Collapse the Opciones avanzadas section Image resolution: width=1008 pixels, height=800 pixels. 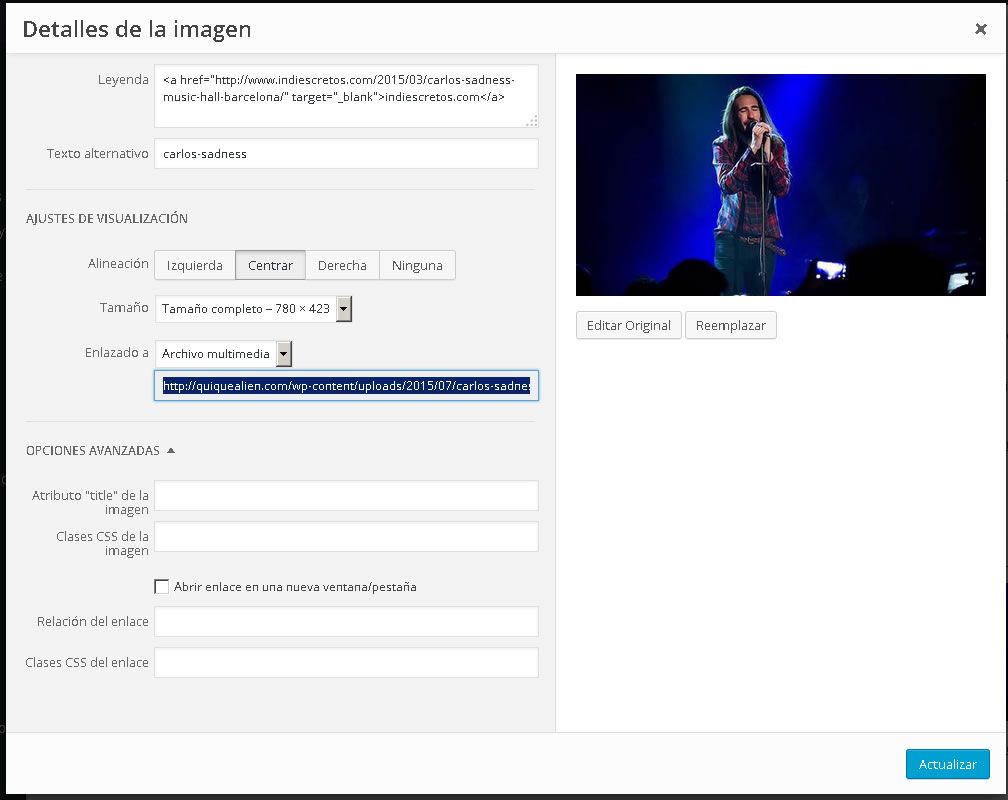(x=100, y=450)
